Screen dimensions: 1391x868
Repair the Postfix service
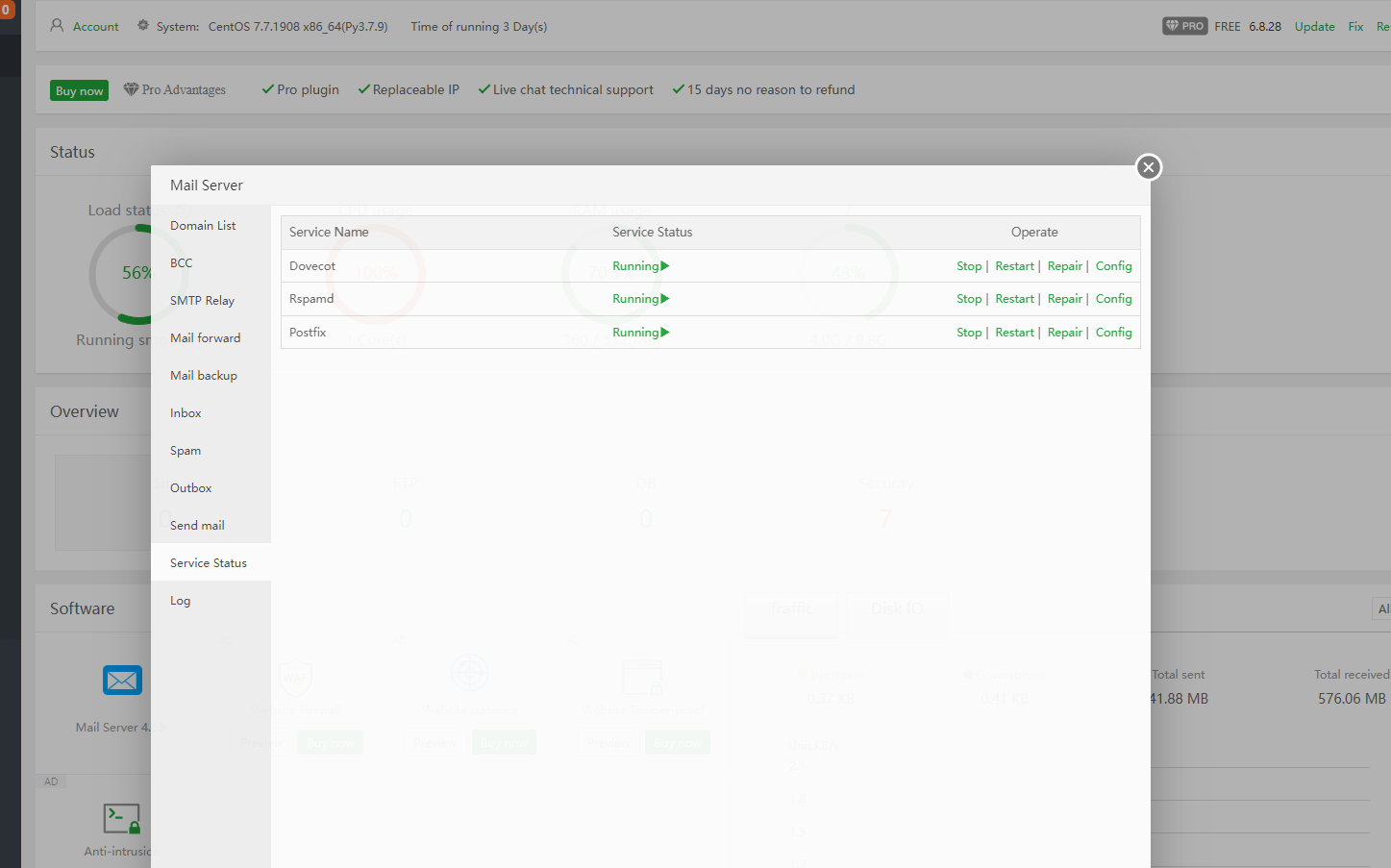coord(1064,333)
